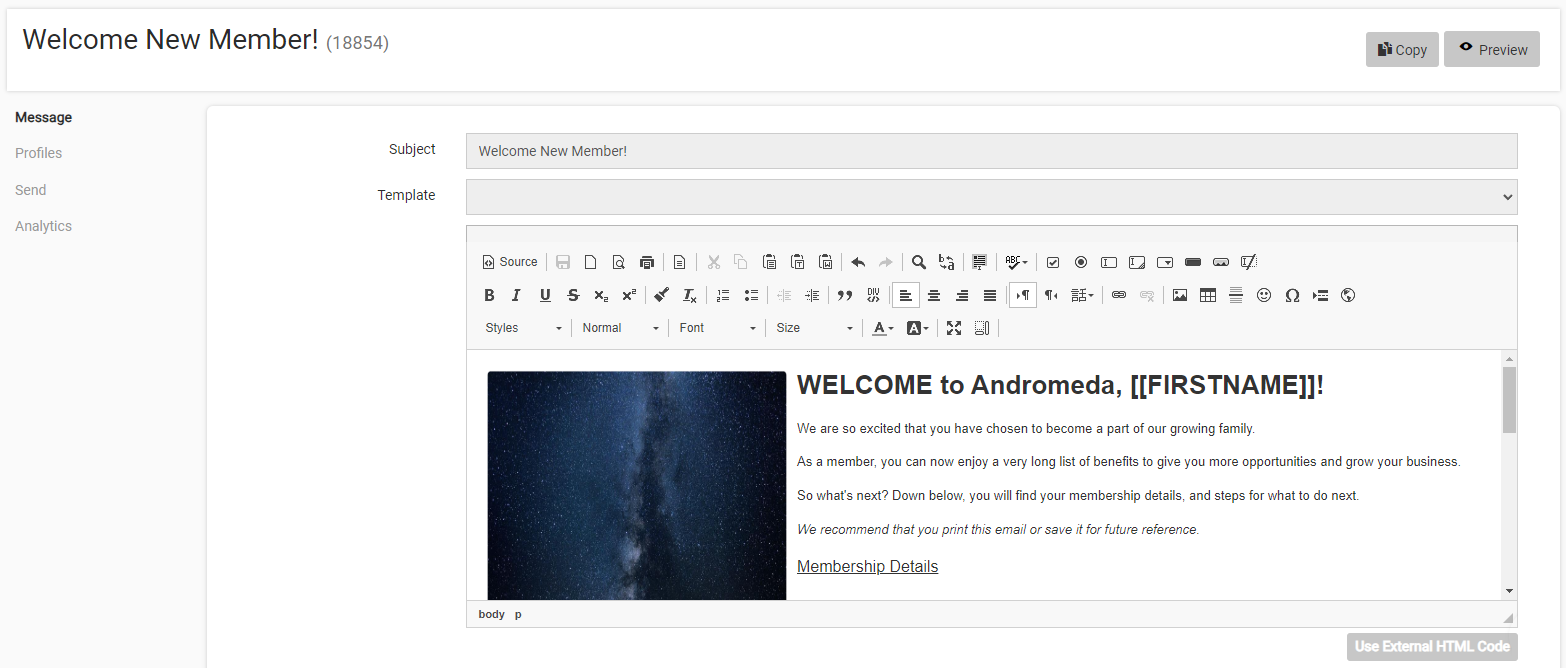Toggle italic formatting
Viewport: 1566px width, 668px height.
click(x=517, y=295)
